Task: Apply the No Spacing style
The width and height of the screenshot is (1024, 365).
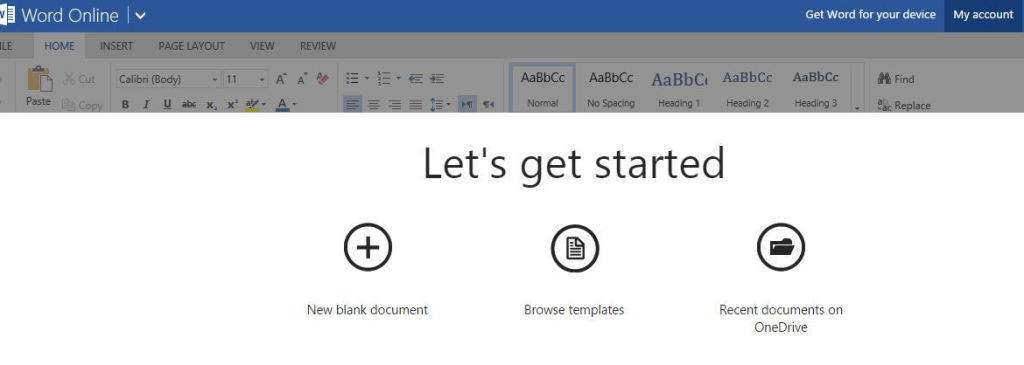Action: pos(611,89)
